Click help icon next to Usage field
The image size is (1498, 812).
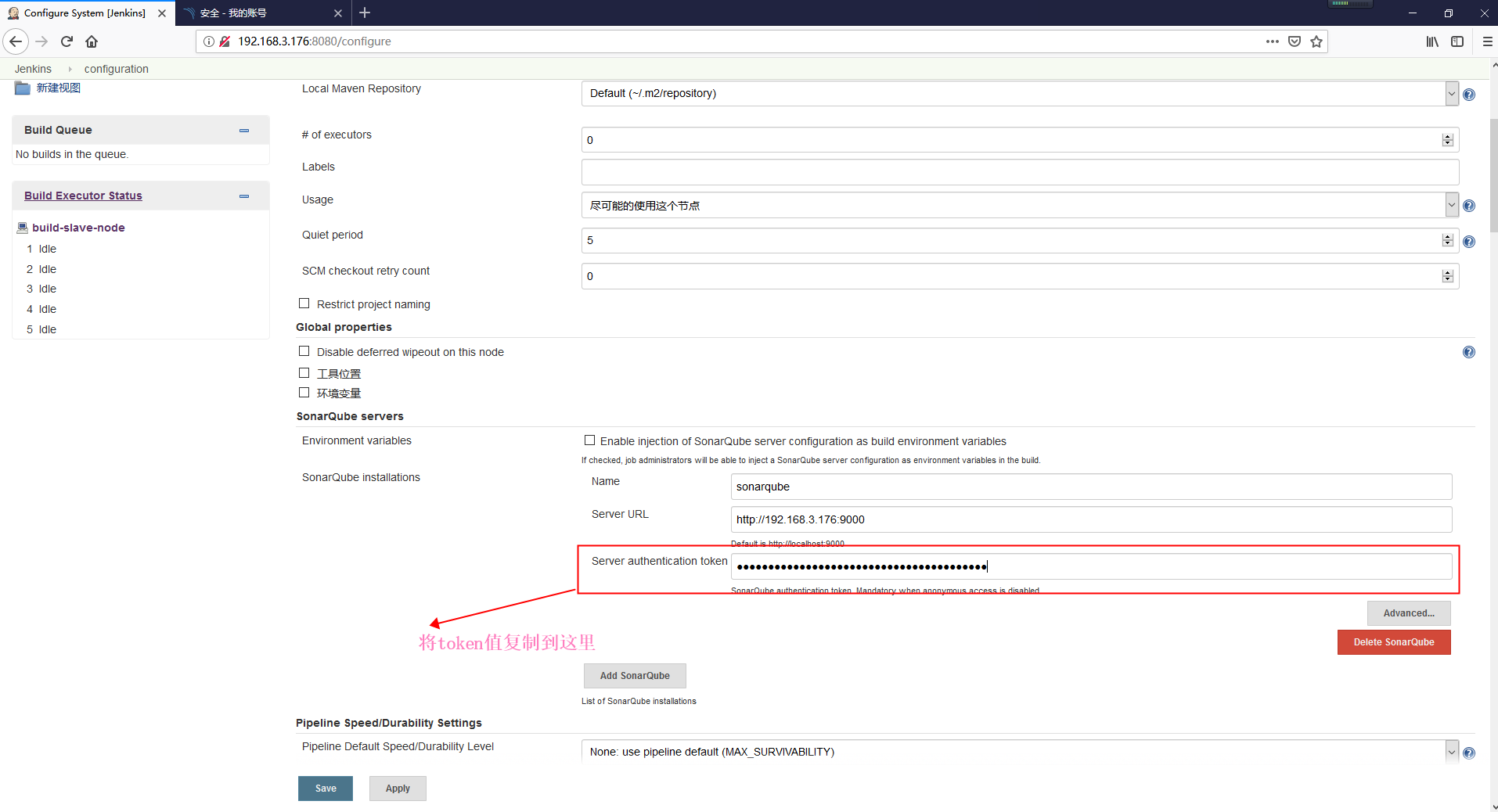point(1469,205)
